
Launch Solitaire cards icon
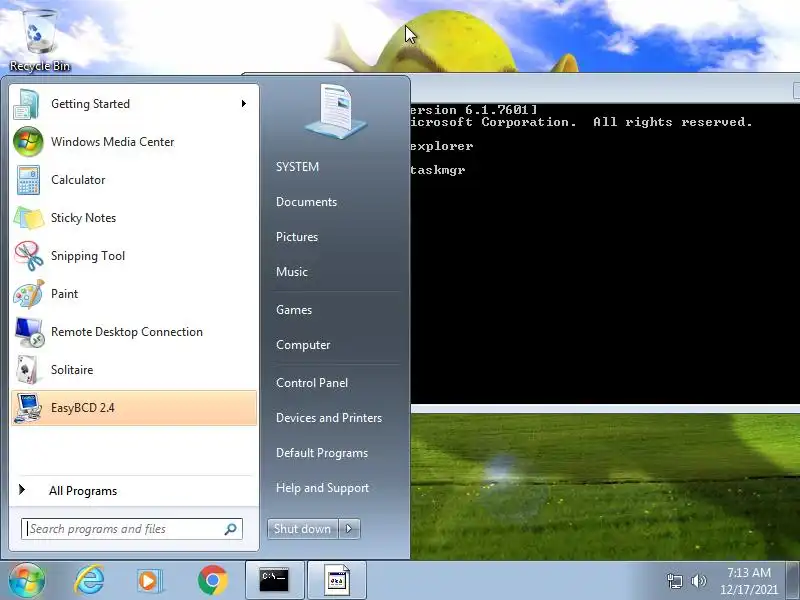pyautogui.click(x=28, y=370)
